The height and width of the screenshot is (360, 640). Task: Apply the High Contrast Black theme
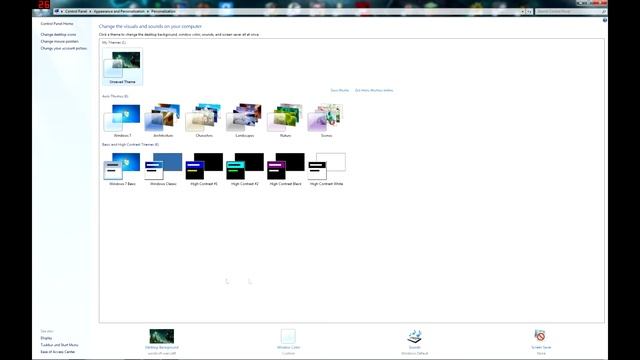tap(286, 169)
